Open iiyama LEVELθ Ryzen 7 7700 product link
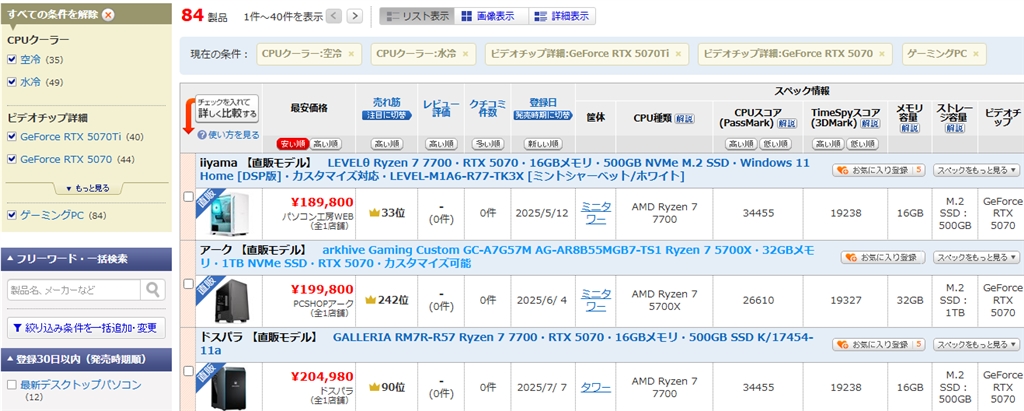 tap(505, 169)
